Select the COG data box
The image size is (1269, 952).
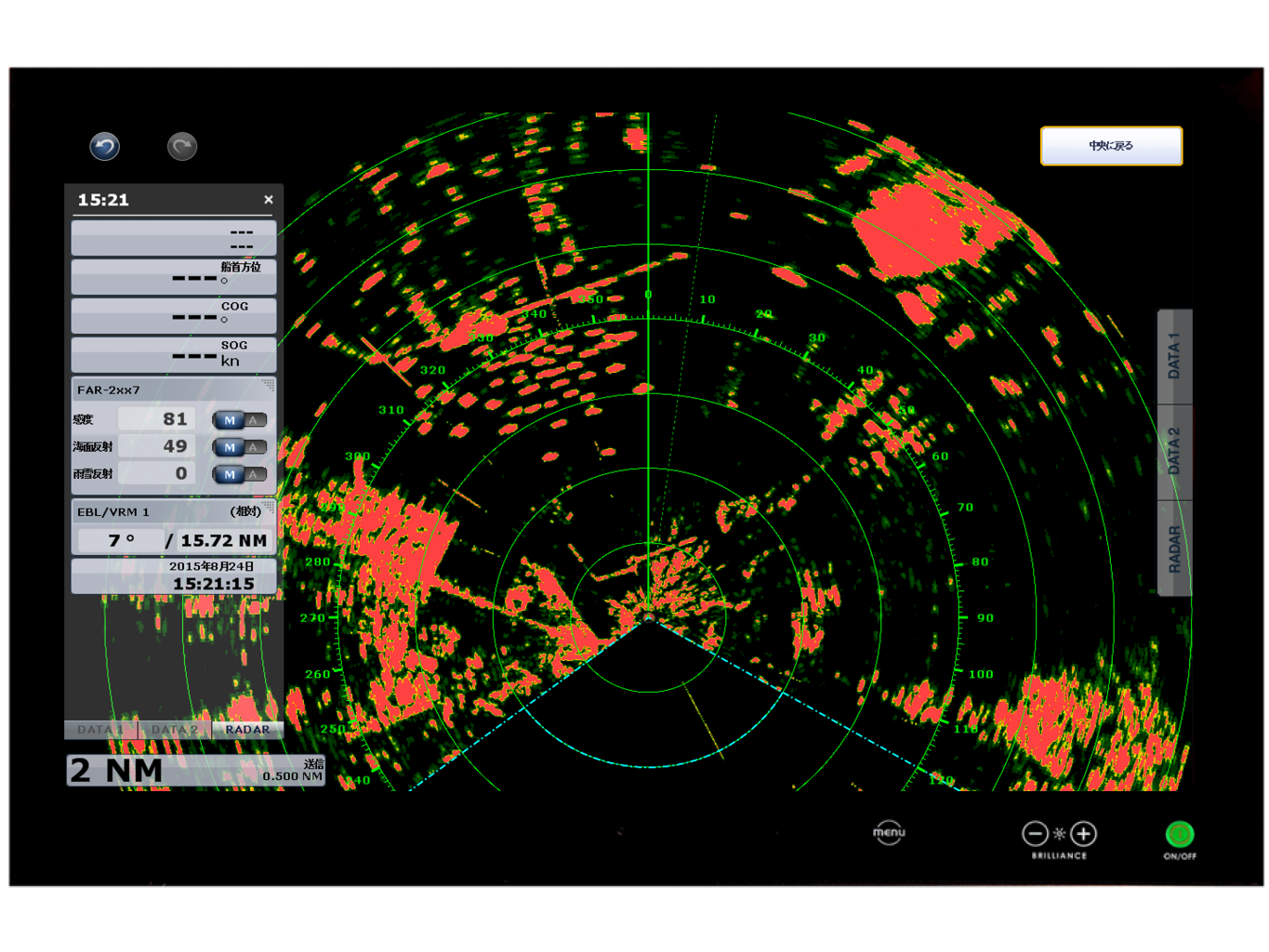click(x=174, y=316)
